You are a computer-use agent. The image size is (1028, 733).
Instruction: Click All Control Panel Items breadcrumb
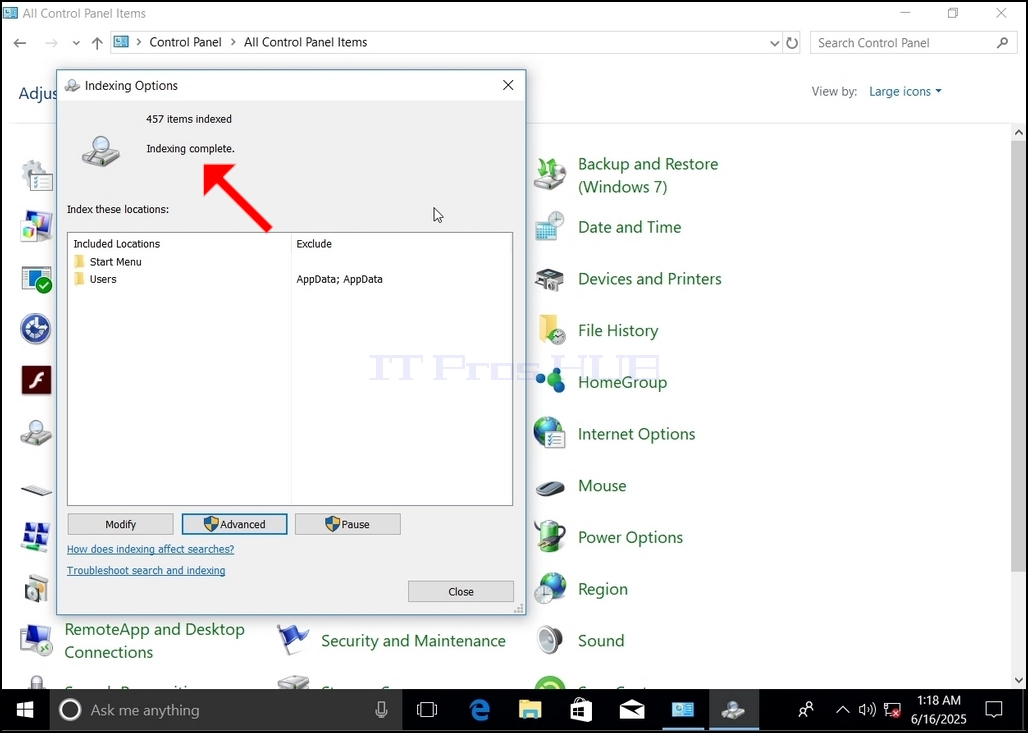pos(306,43)
